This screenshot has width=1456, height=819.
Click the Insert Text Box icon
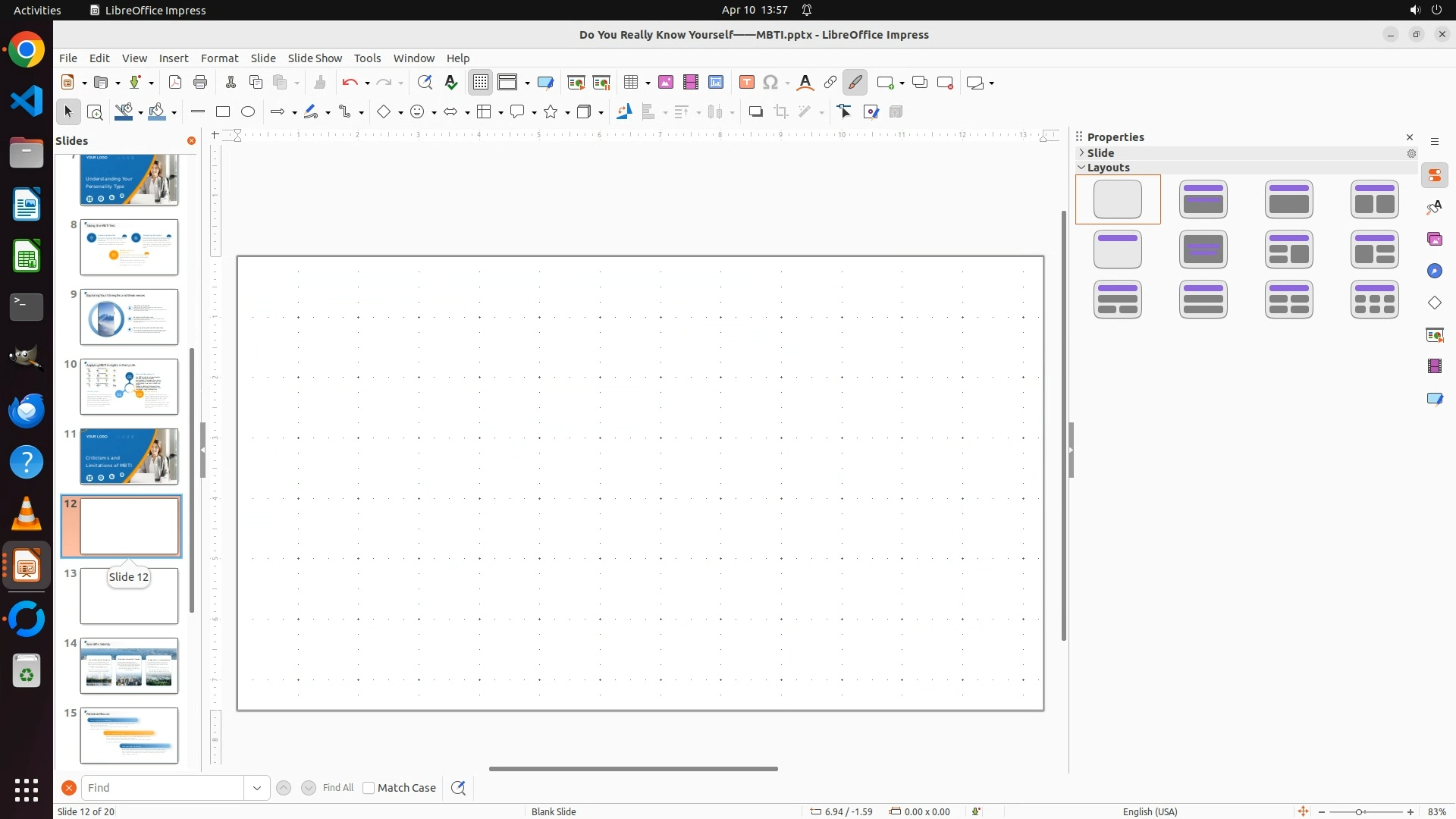(x=747, y=83)
